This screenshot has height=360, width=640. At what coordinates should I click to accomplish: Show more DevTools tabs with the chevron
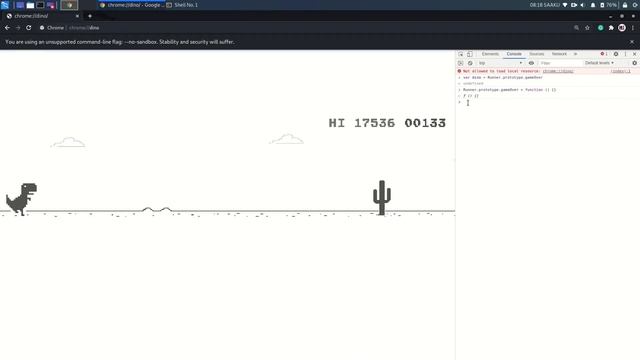coord(576,54)
